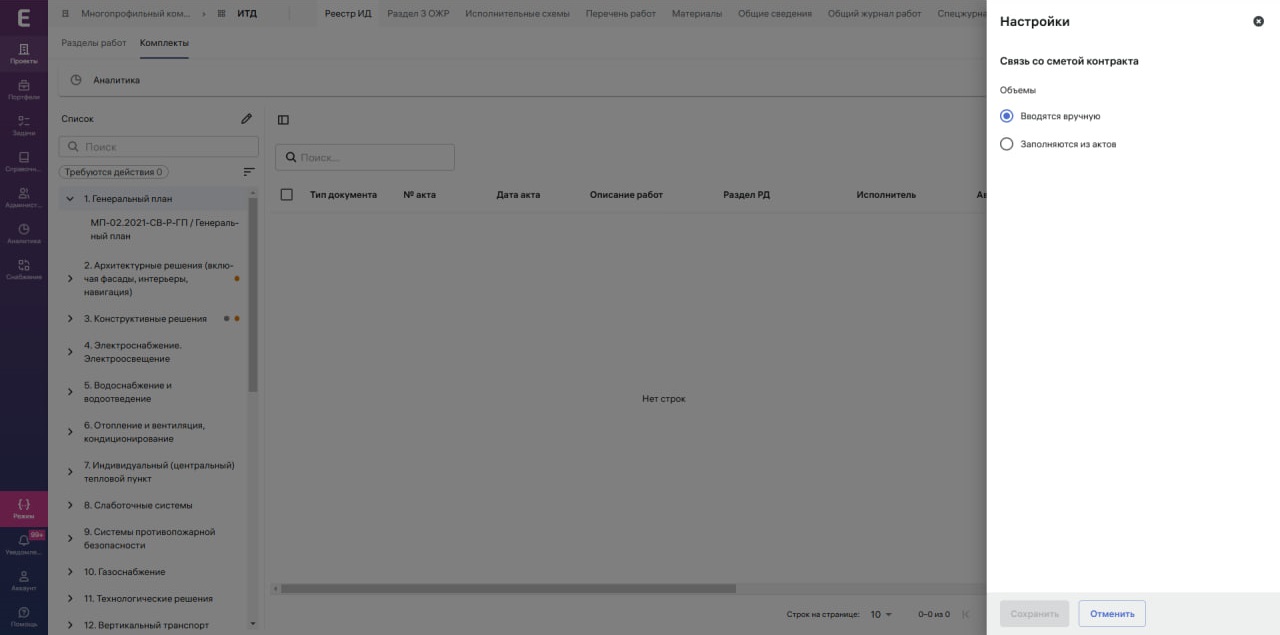Click the sort icon next to Требуются действия
The width and height of the screenshot is (1280, 635).
249,172
